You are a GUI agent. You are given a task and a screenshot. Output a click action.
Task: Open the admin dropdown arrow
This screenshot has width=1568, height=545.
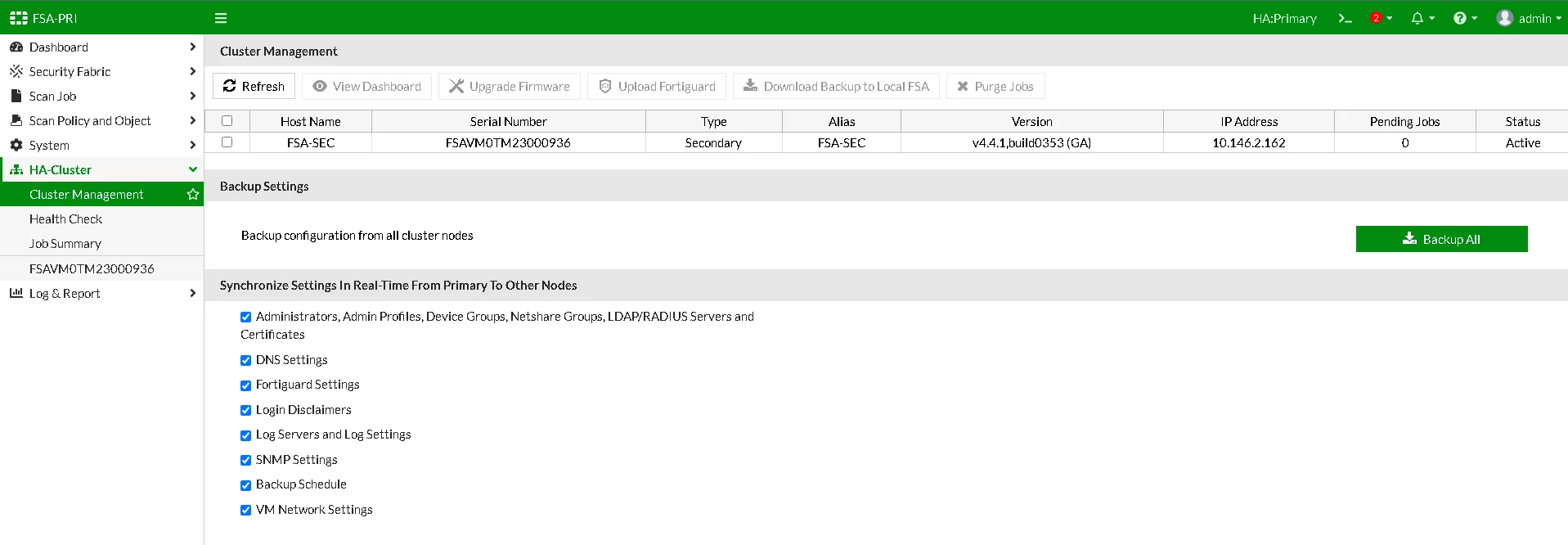tap(1559, 18)
